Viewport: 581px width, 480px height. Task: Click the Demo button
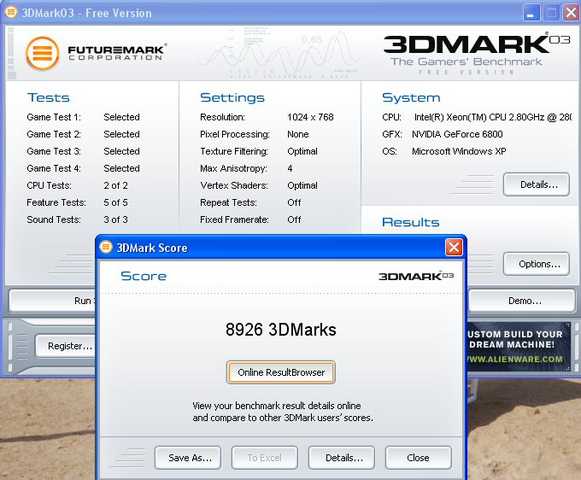522,300
